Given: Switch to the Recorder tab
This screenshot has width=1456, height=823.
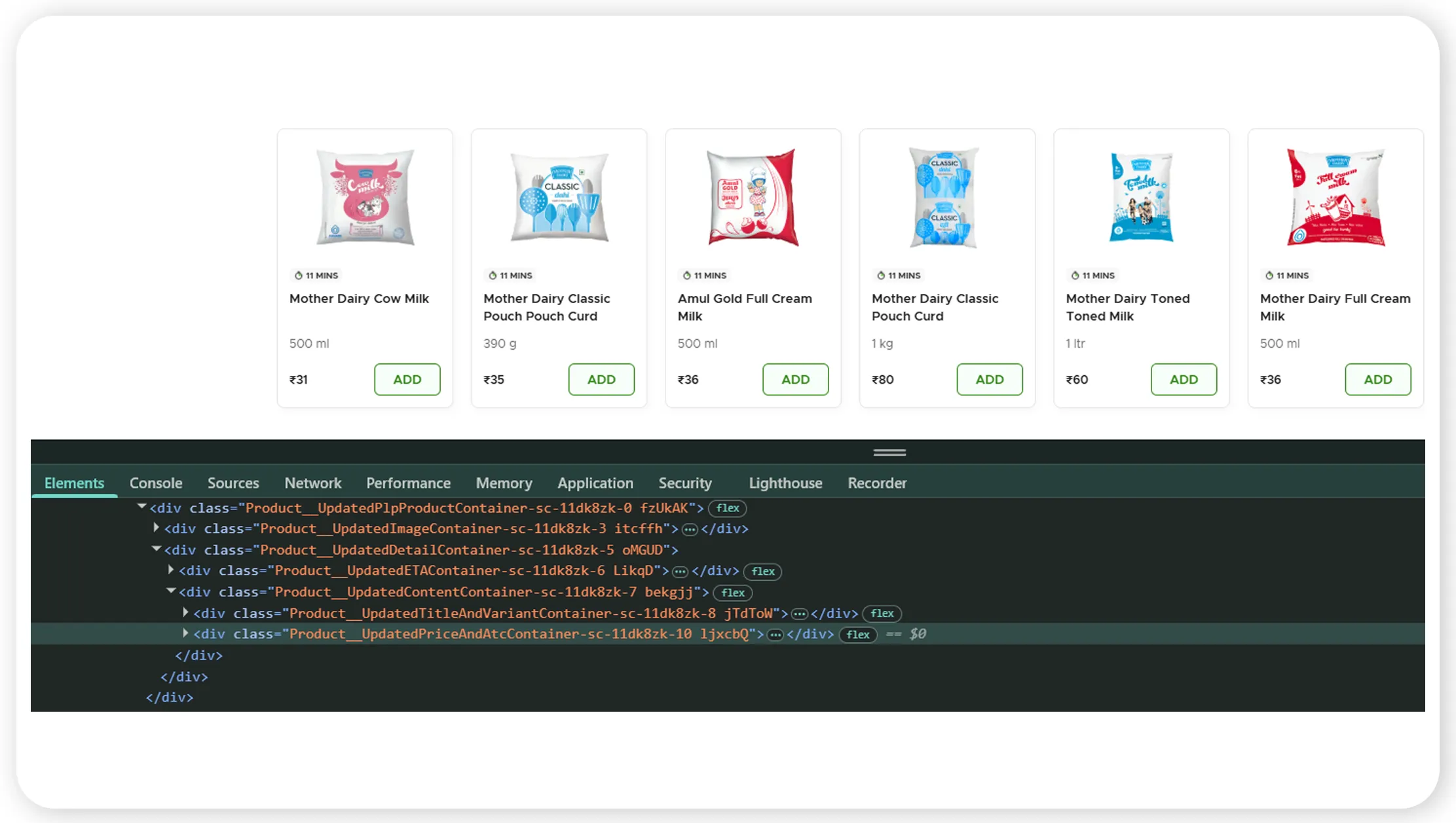Looking at the screenshot, I should pyautogui.click(x=877, y=483).
